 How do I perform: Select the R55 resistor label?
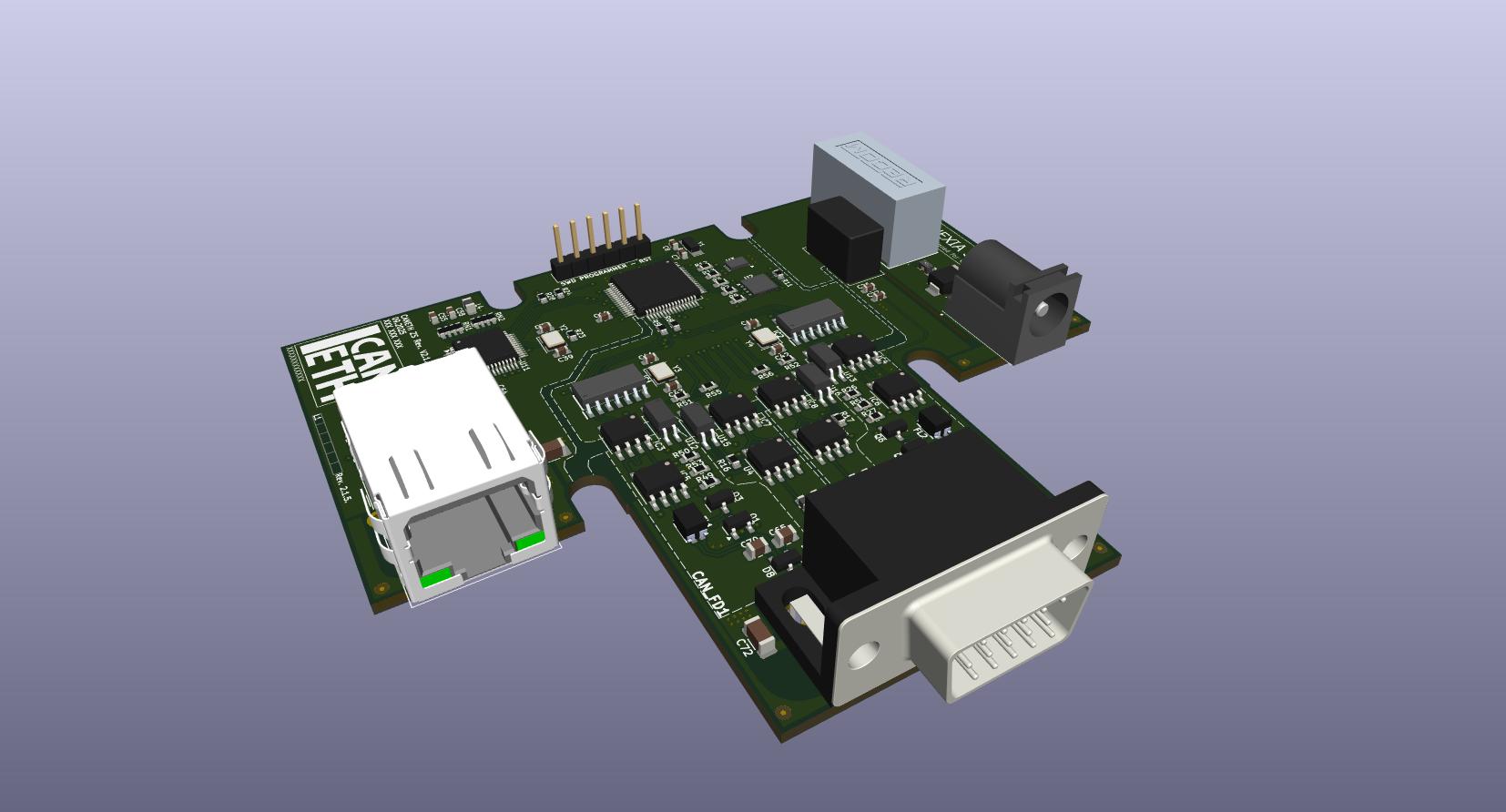pyautogui.click(x=715, y=393)
